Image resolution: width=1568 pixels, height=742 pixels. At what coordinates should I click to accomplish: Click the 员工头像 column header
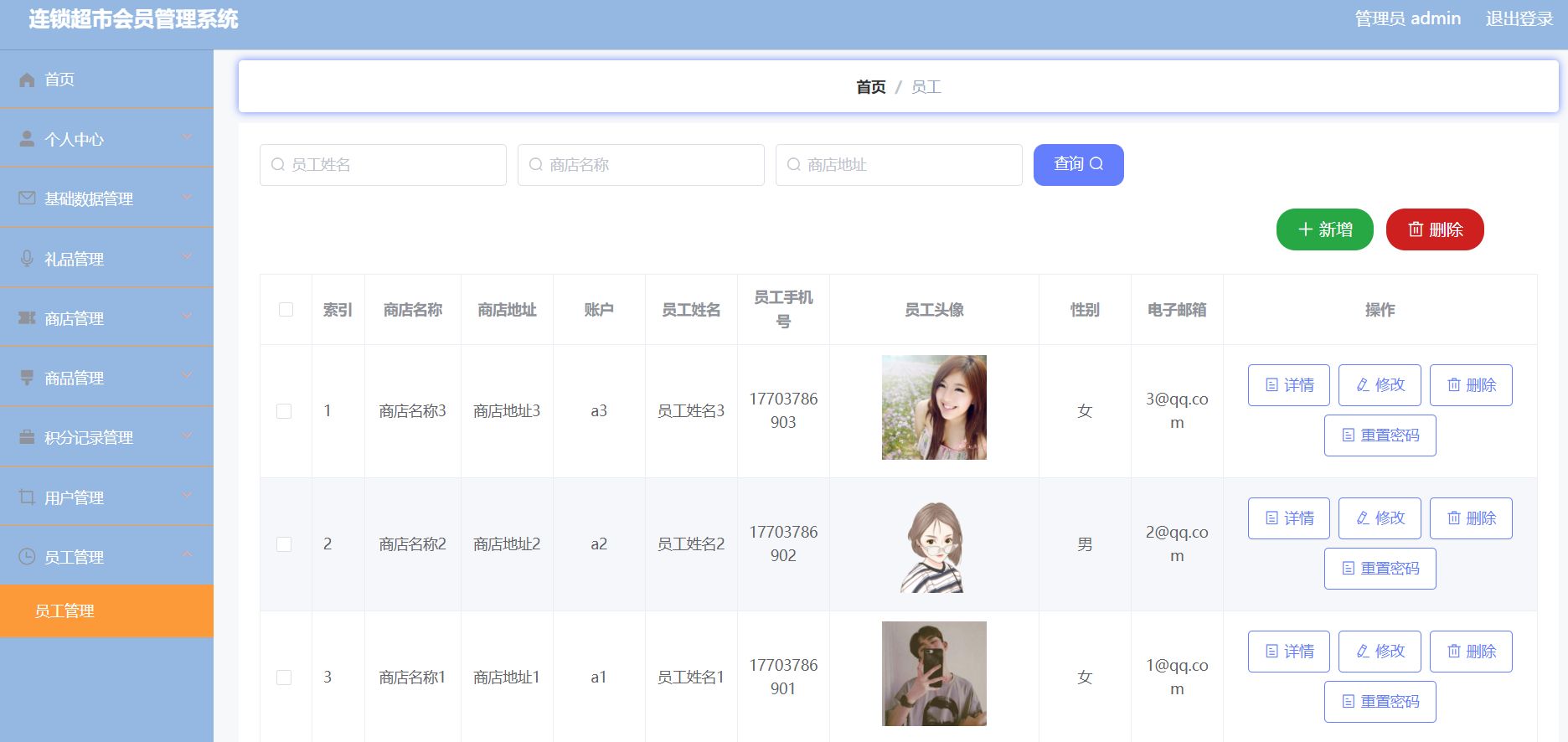coord(934,310)
